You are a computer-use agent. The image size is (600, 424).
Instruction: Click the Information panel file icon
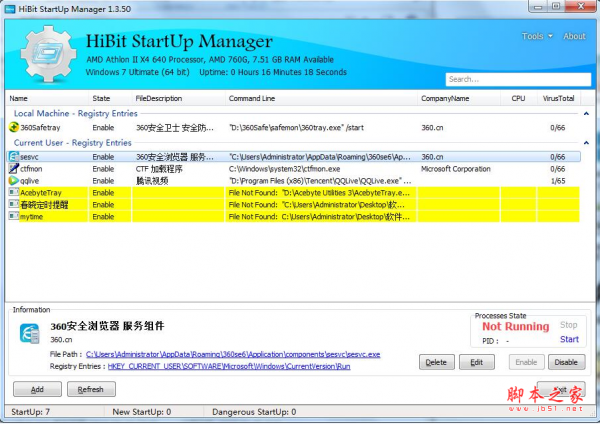(29, 332)
